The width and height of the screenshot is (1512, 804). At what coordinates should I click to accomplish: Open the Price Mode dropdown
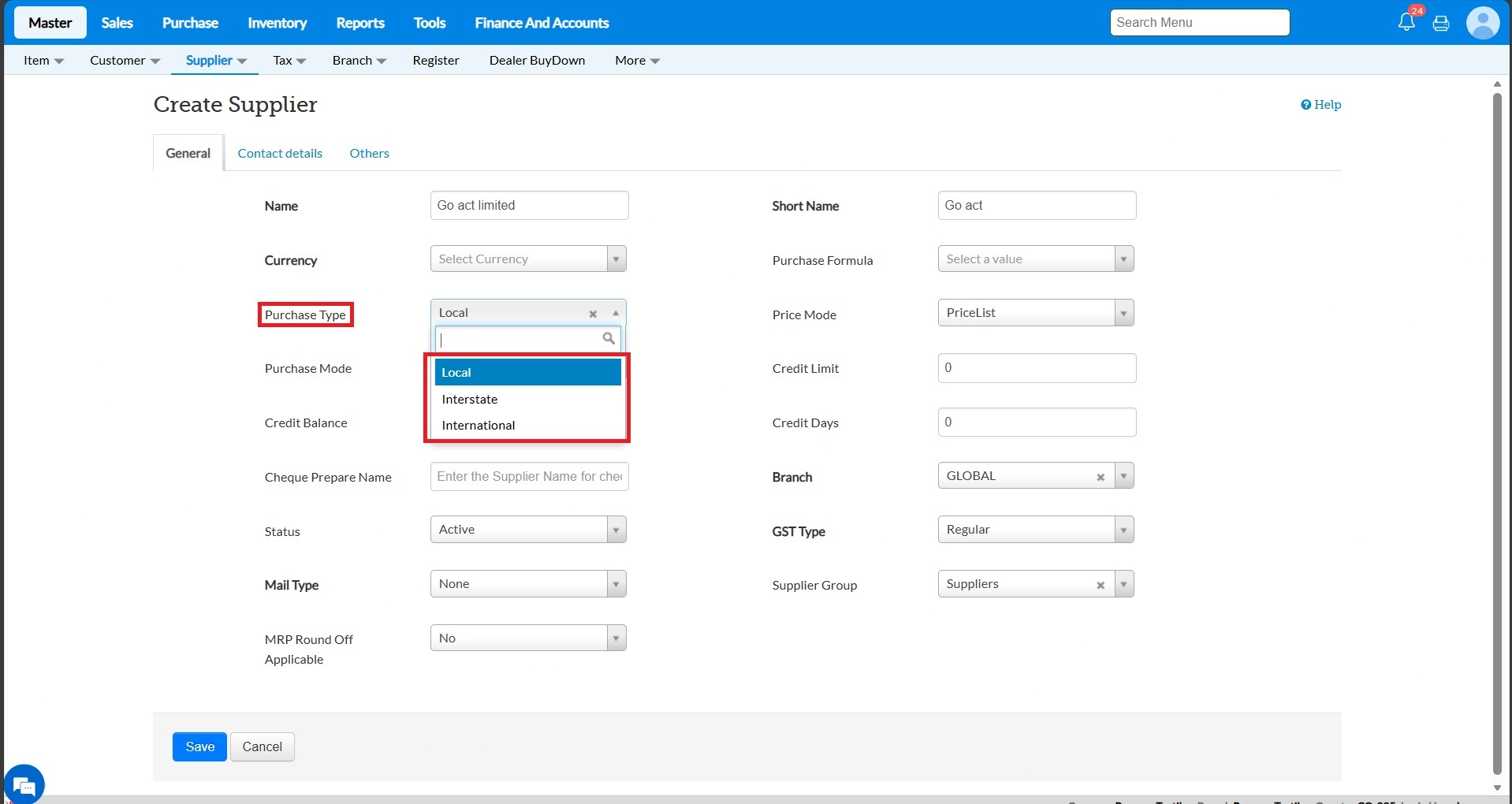pyautogui.click(x=1123, y=313)
